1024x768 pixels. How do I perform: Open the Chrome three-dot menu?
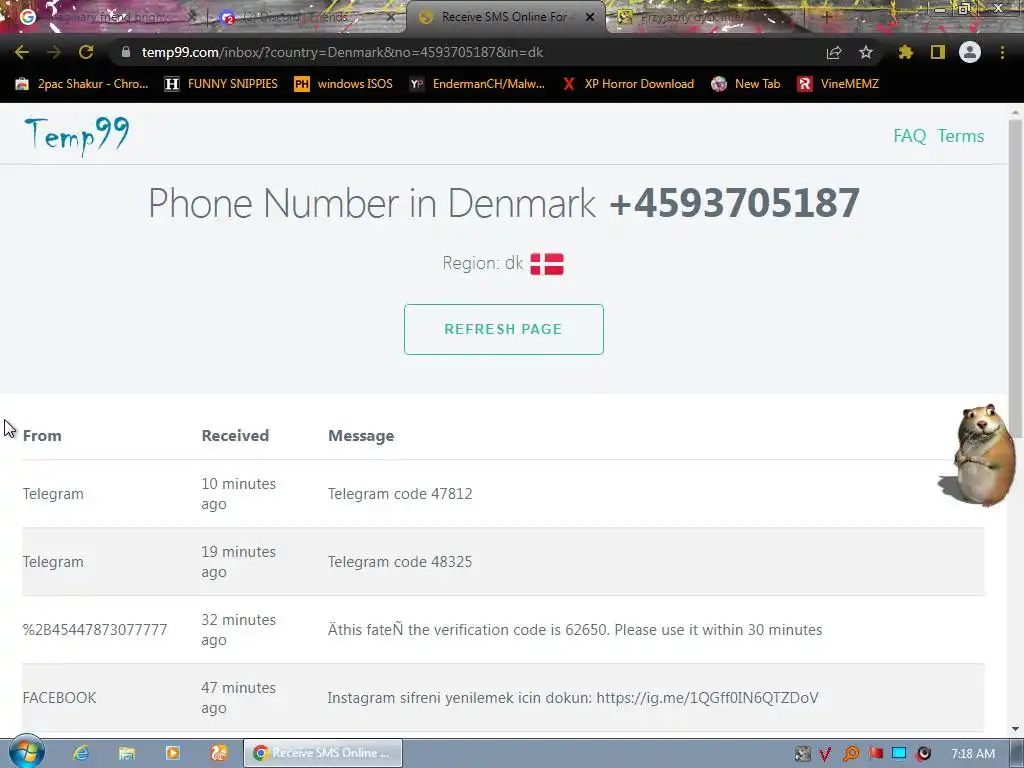coord(1002,52)
